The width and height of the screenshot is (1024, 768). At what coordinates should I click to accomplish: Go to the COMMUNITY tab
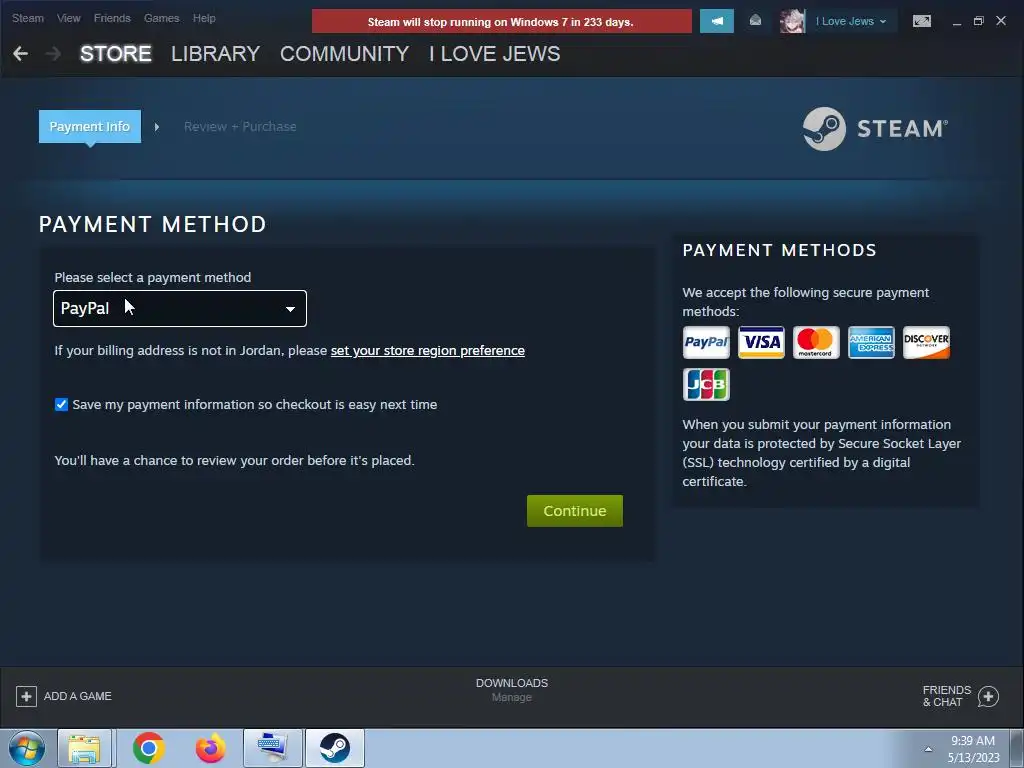[344, 54]
